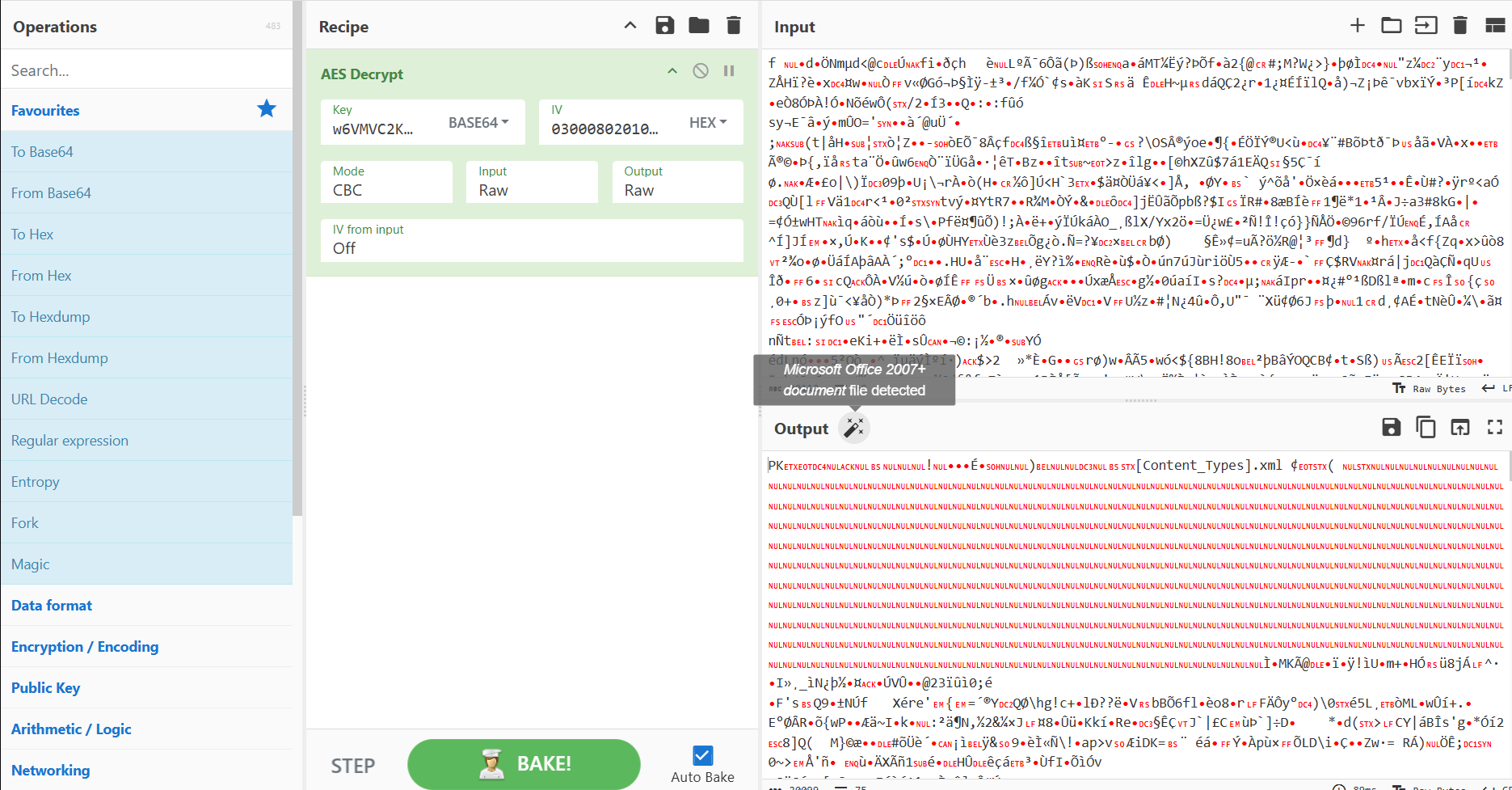The width and height of the screenshot is (1512, 790).
Task: Select the URL Decode operation
Action: click(x=146, y=399)
